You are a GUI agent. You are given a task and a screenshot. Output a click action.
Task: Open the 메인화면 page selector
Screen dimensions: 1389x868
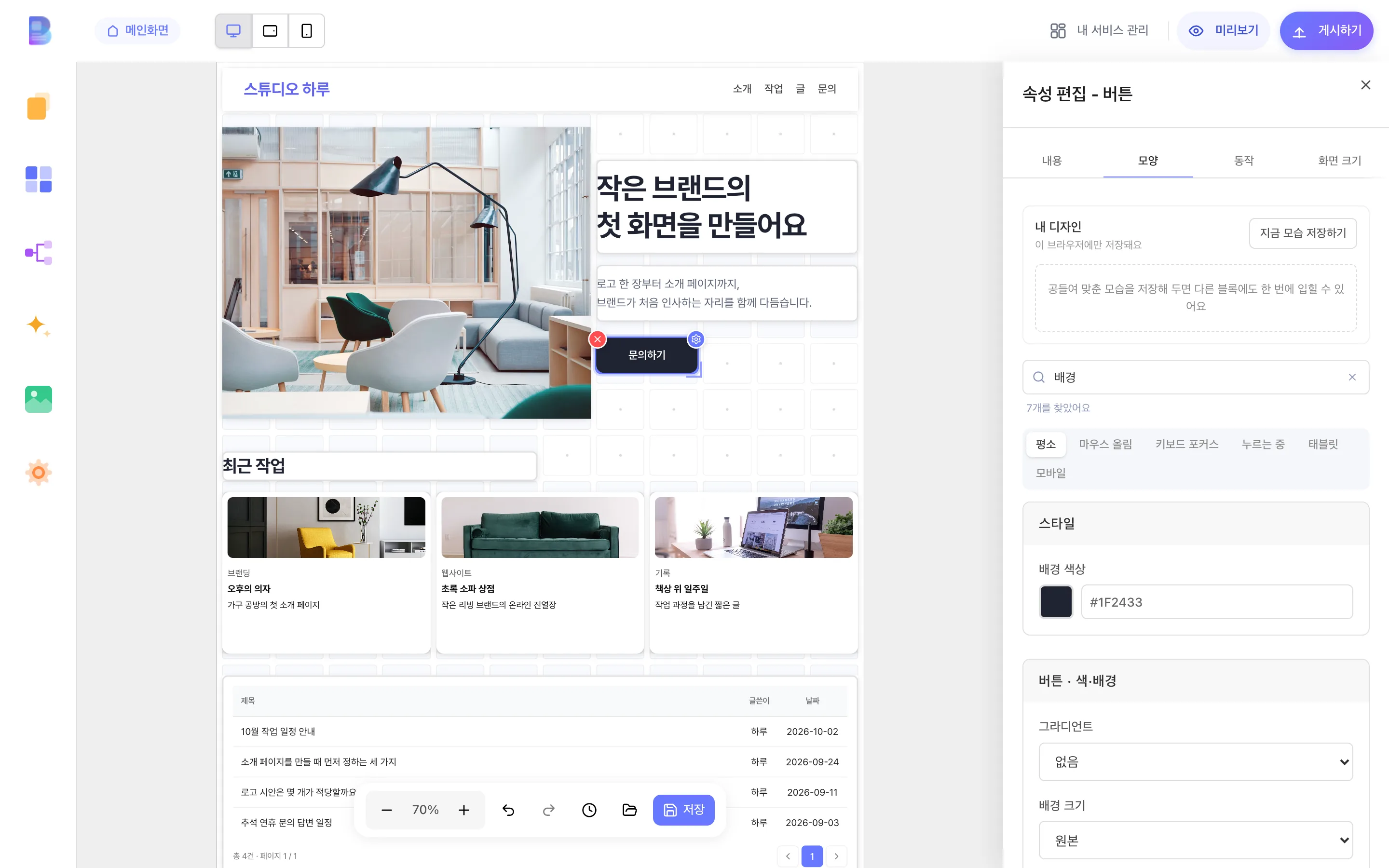coord(138,30)
